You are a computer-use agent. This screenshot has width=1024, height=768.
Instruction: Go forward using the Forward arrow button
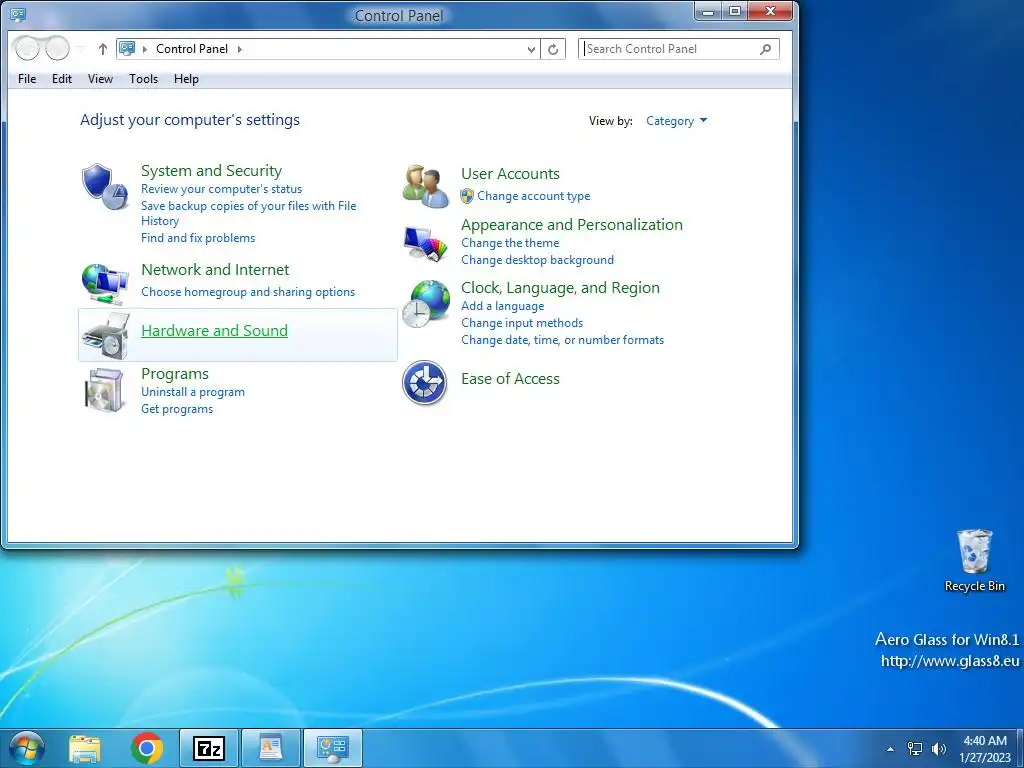tap(57, 48)
